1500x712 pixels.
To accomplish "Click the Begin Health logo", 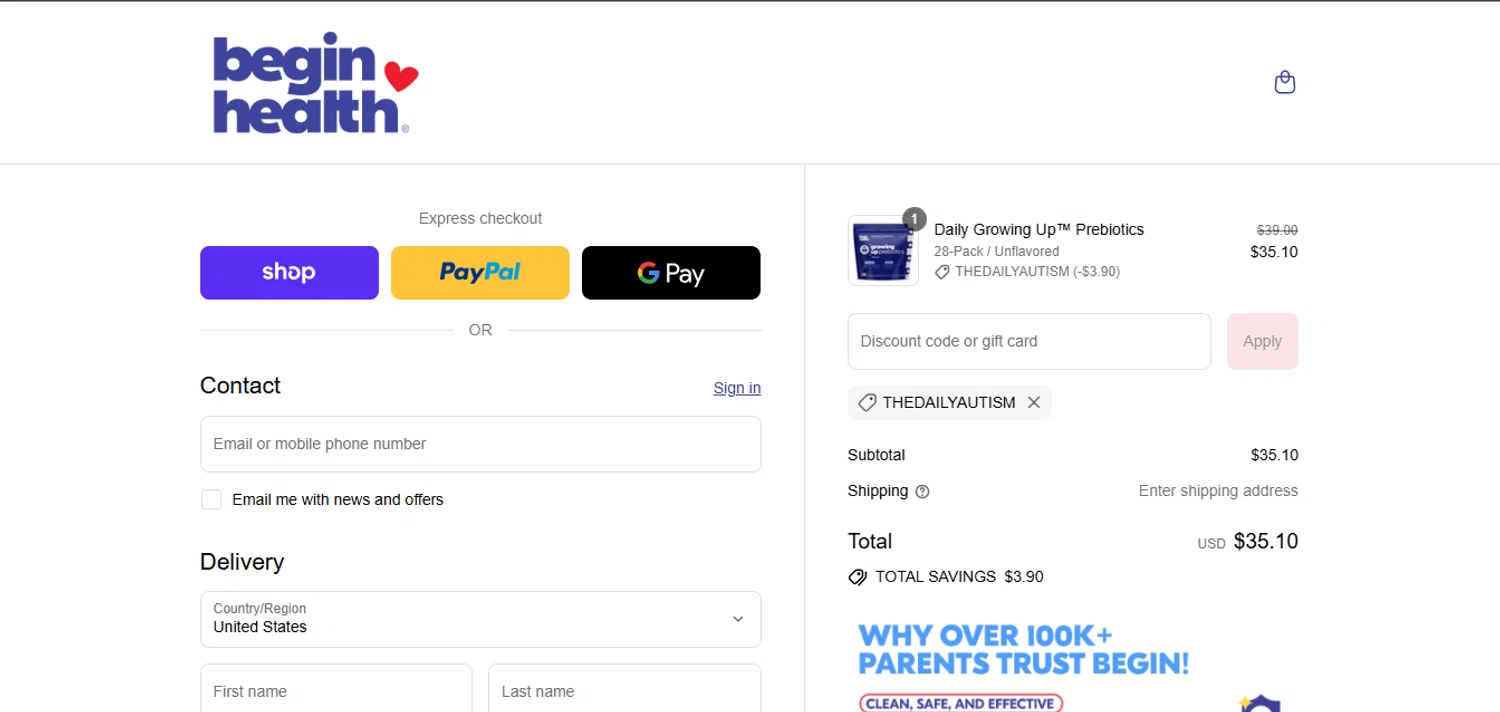I will click(x=315, y=85).
